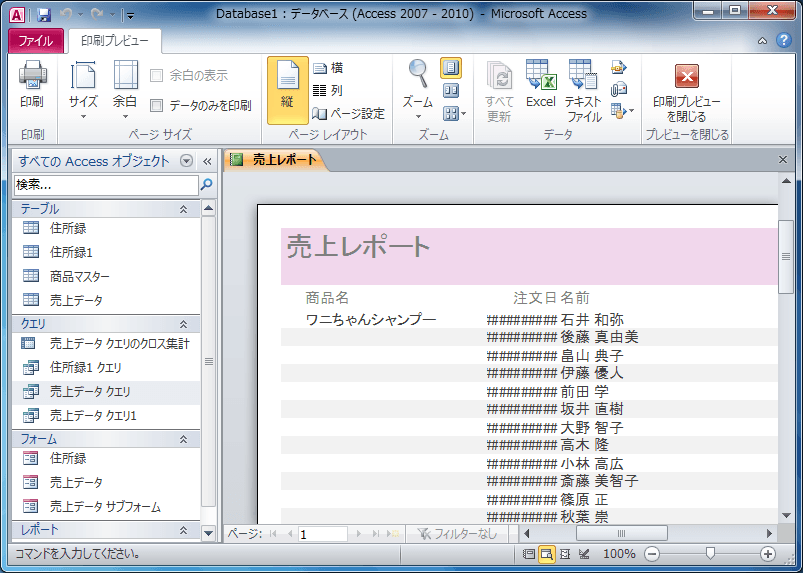Switch to design view in status bar
Viewport: 803px width, 573px height.
pos(583,554)
